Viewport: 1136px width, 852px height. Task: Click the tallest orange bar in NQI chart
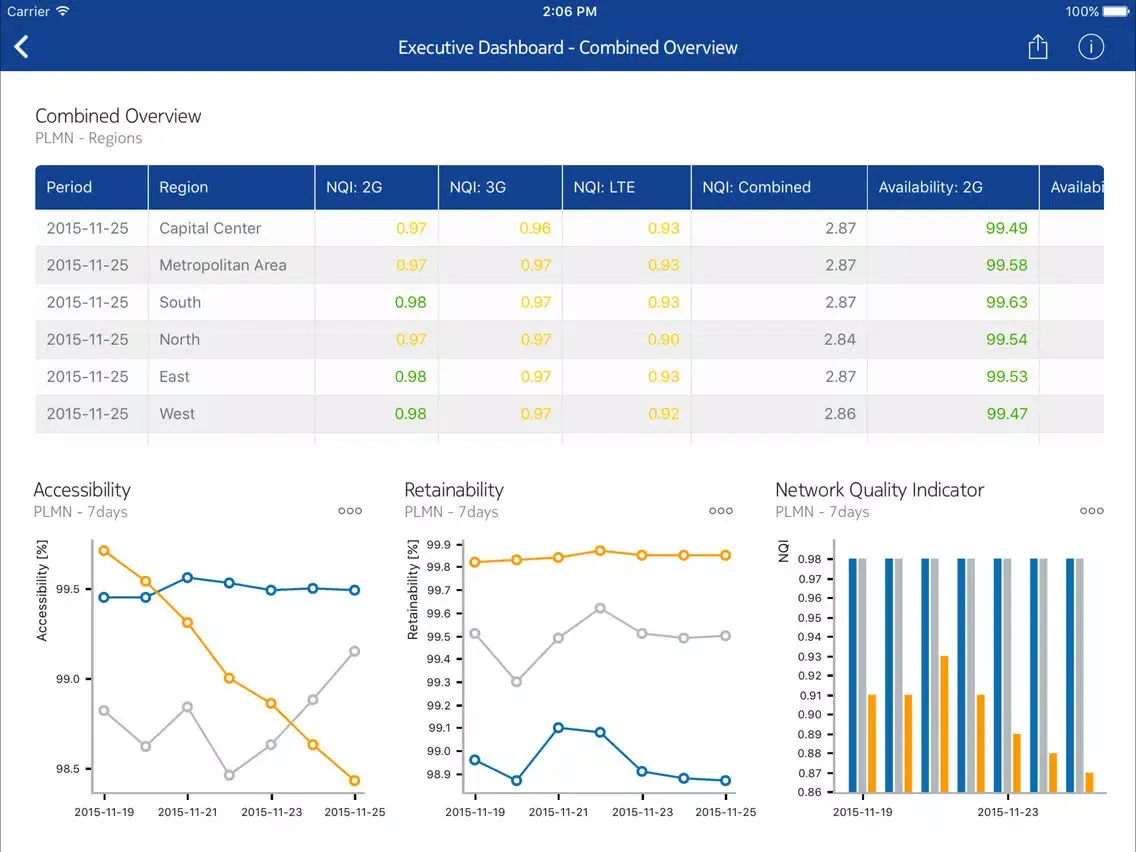pyautogui.click(x=944, y=723)
